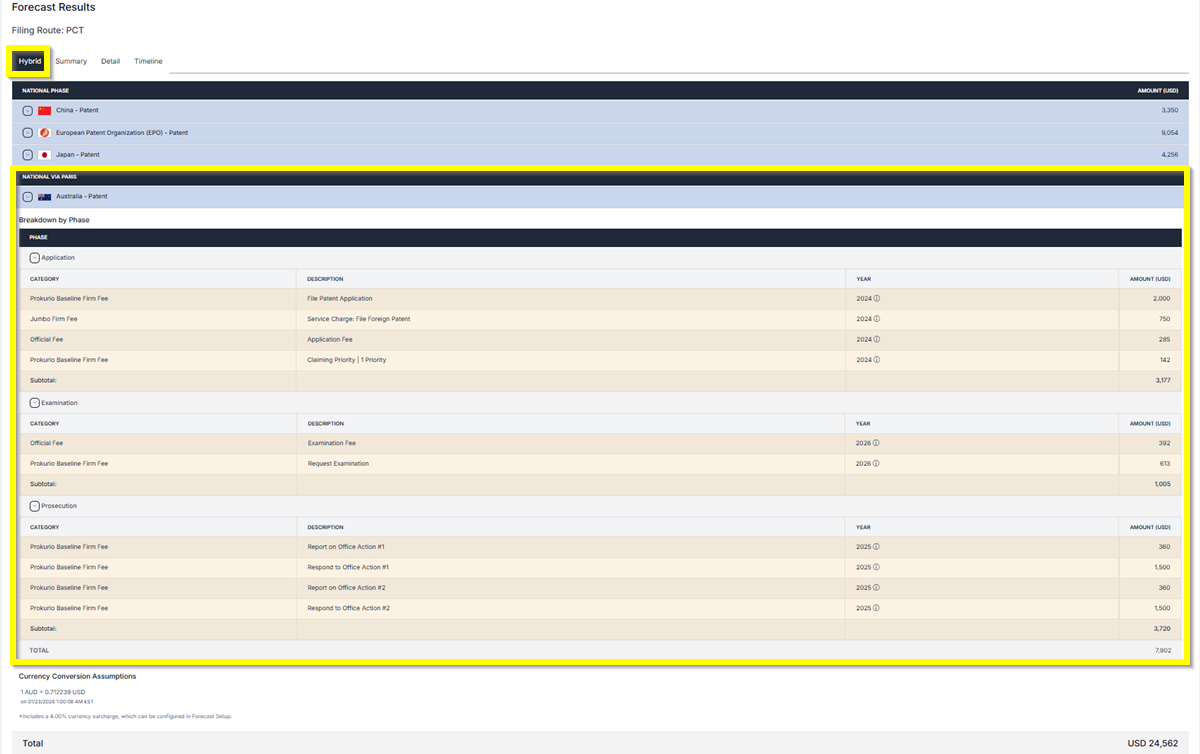Screen dimensions: 1200x754
Task: Switch to the Summary tab
Action: point(71,62)
